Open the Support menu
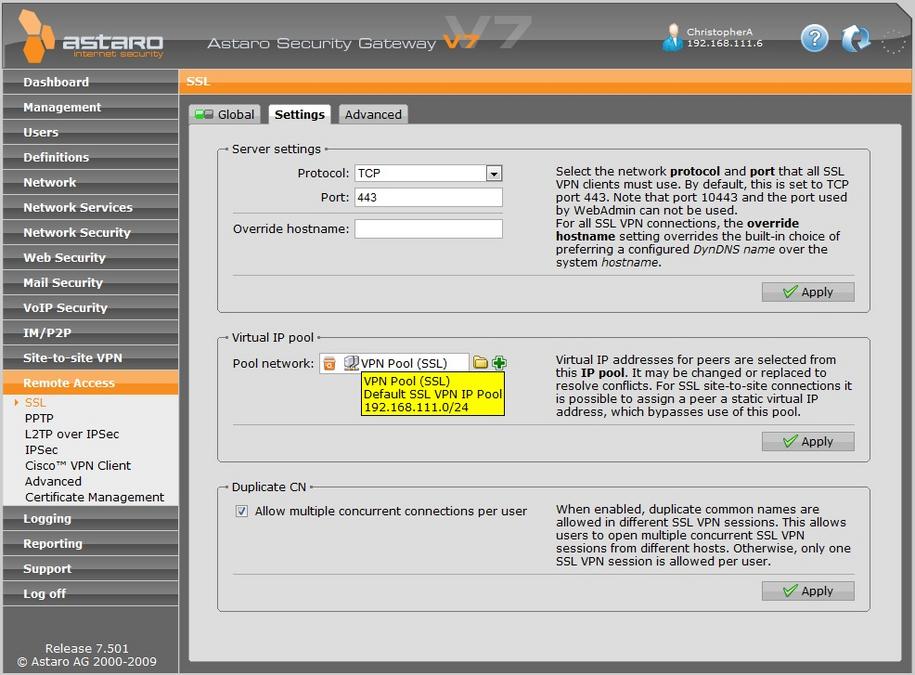The width and height of the screenshot is (915, 675). (91, 569)
